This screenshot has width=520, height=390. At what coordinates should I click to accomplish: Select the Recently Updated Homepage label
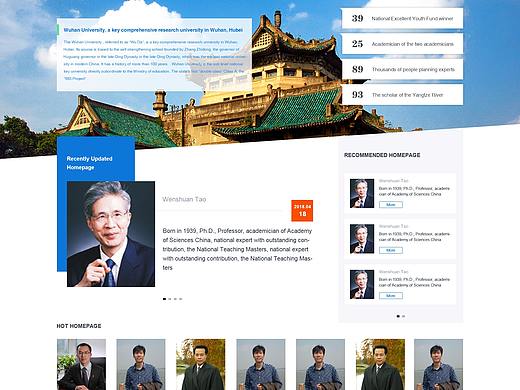(89, 163)
